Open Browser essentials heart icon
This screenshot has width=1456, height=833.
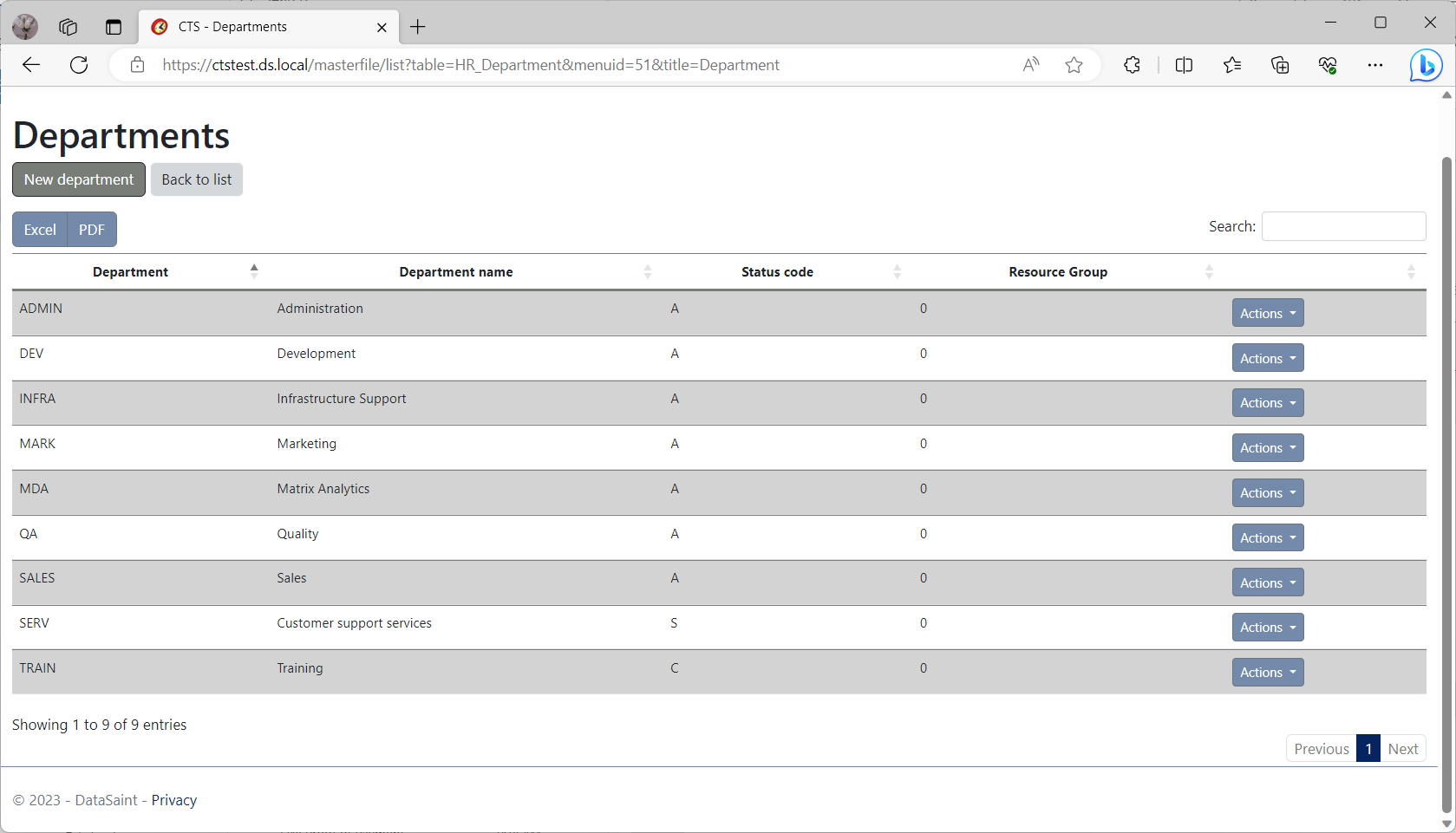tap(1328, 65)
